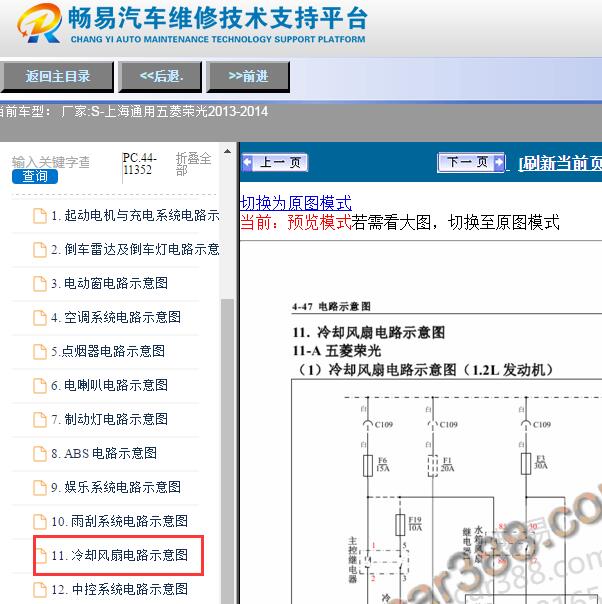Click the document icon beside 起动电机与充电系统
Viewport: 602px width, 604px height.
tap(40, 216)
